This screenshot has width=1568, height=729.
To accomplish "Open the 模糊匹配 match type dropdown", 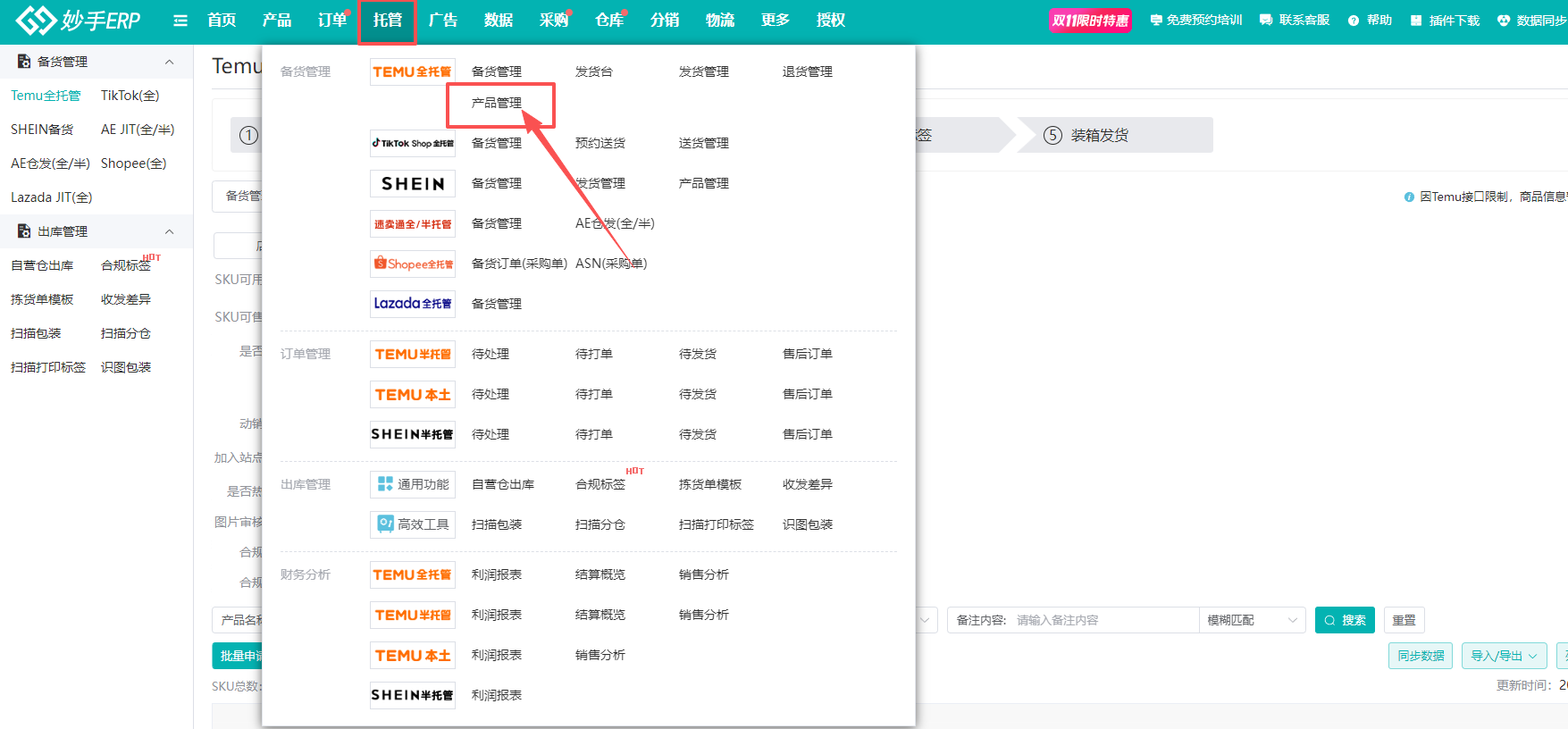I will click(x=1251, y=620).
